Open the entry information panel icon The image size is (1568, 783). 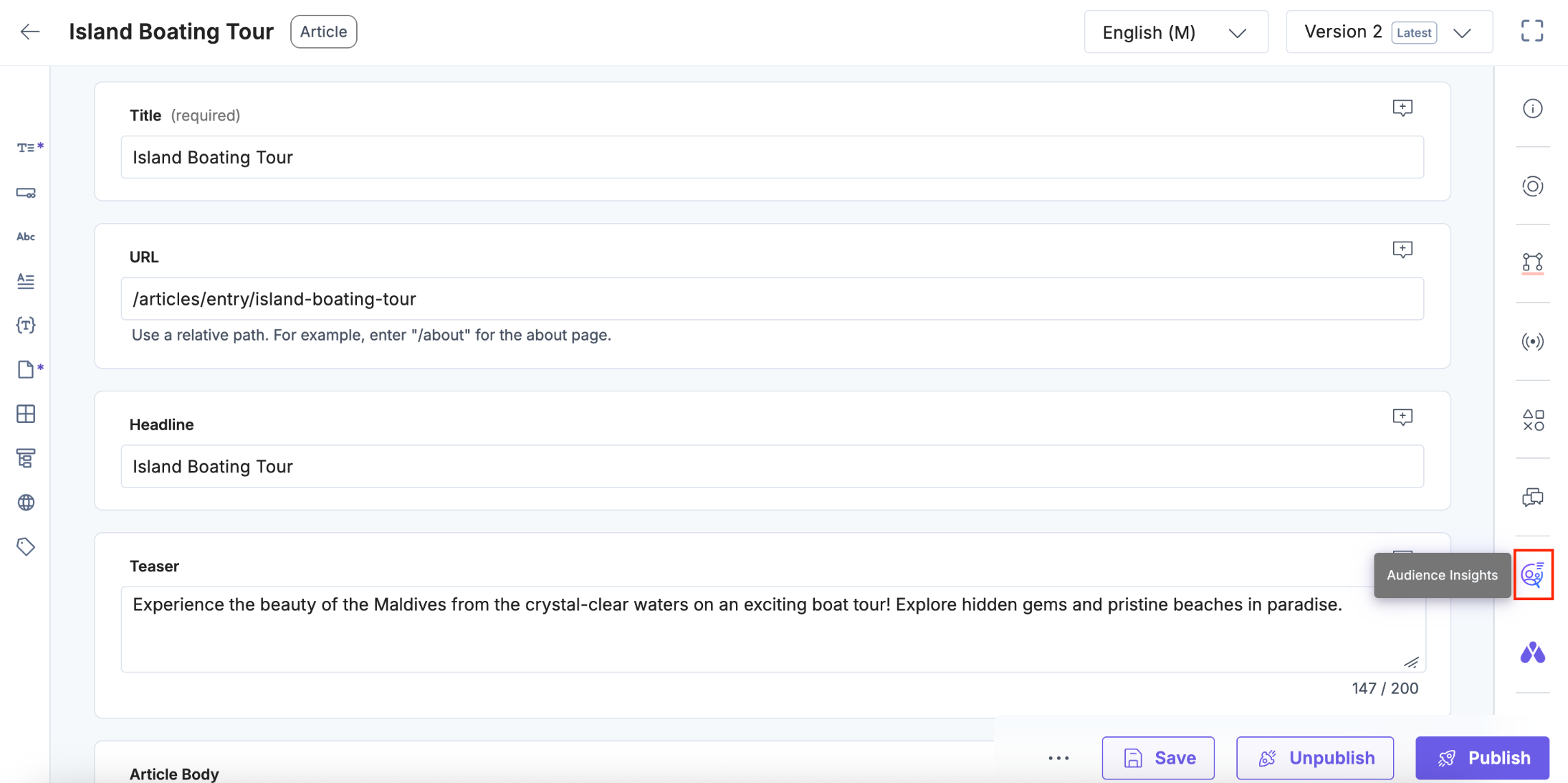tap(1532, 108)
